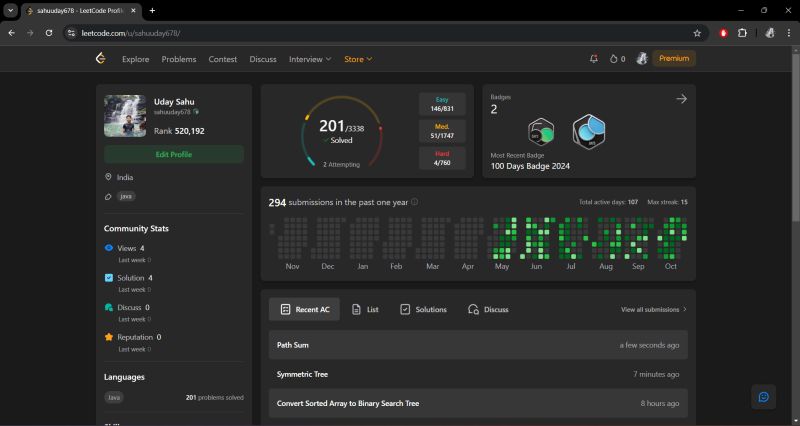
Task: Click the floating chat support icon
Action: (763, 397)
